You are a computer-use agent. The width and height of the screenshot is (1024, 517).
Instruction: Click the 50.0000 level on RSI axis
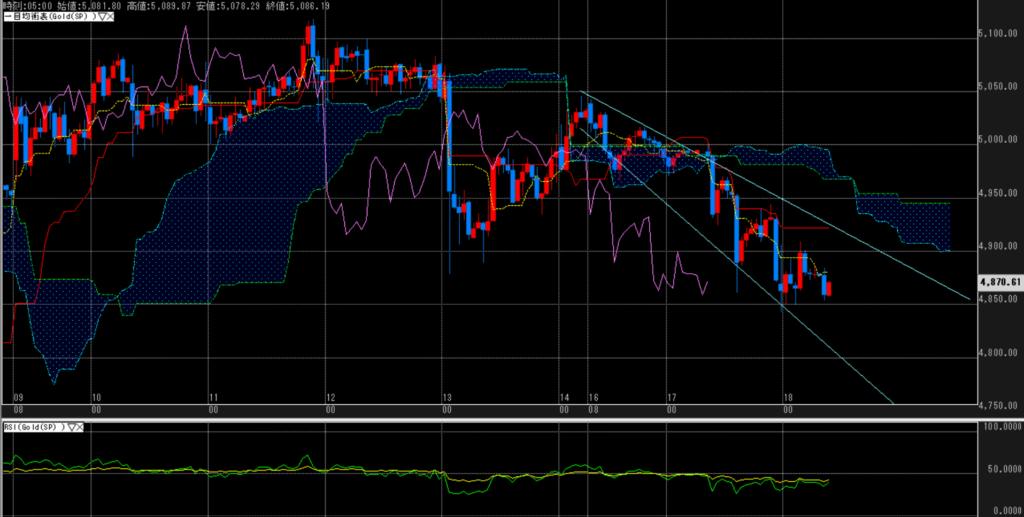coord(1001,469)
